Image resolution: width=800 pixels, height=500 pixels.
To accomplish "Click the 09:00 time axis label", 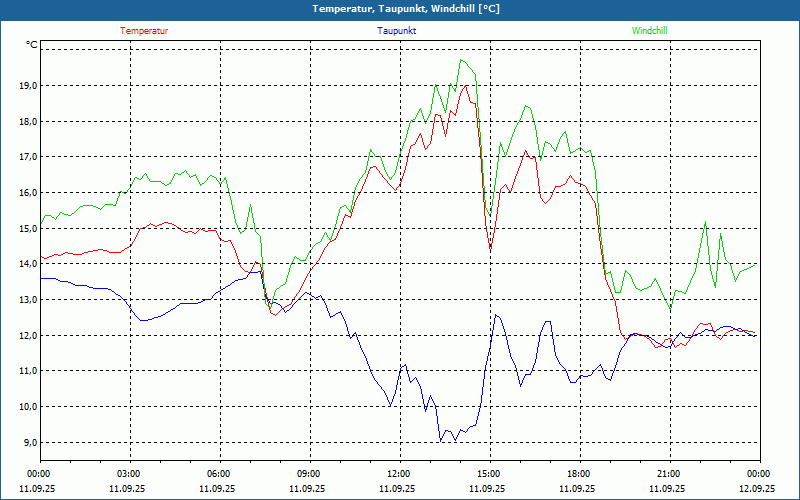I will point(308,474).
